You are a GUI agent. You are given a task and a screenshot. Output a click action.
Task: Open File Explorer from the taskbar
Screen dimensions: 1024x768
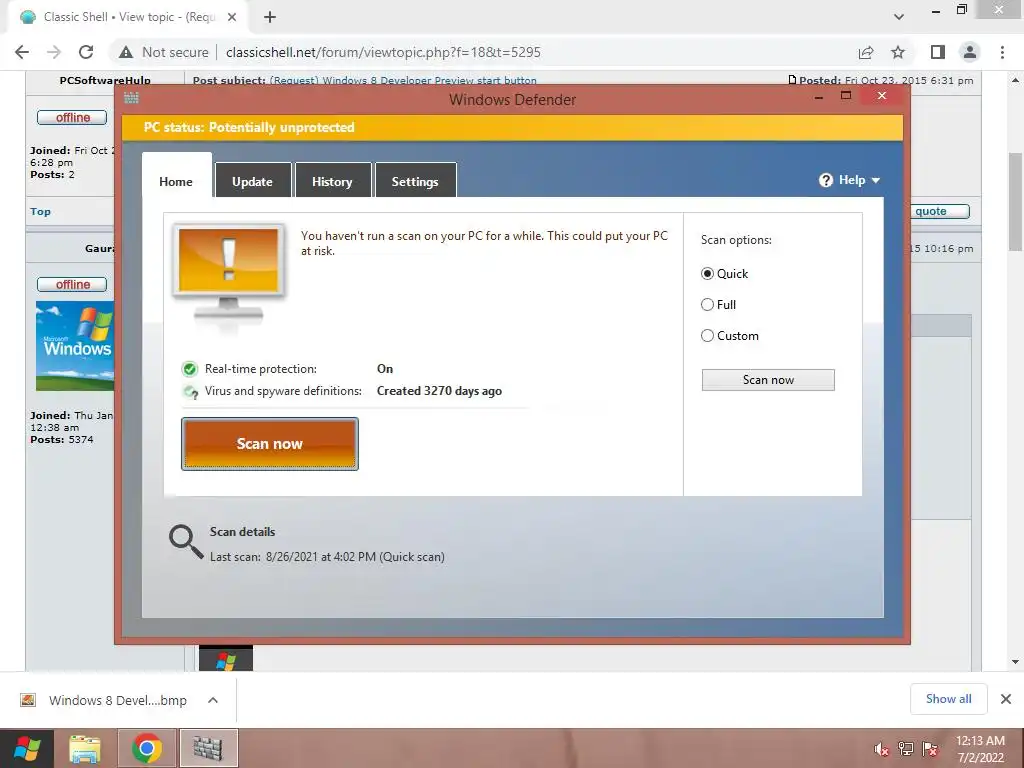click(86, 748)
